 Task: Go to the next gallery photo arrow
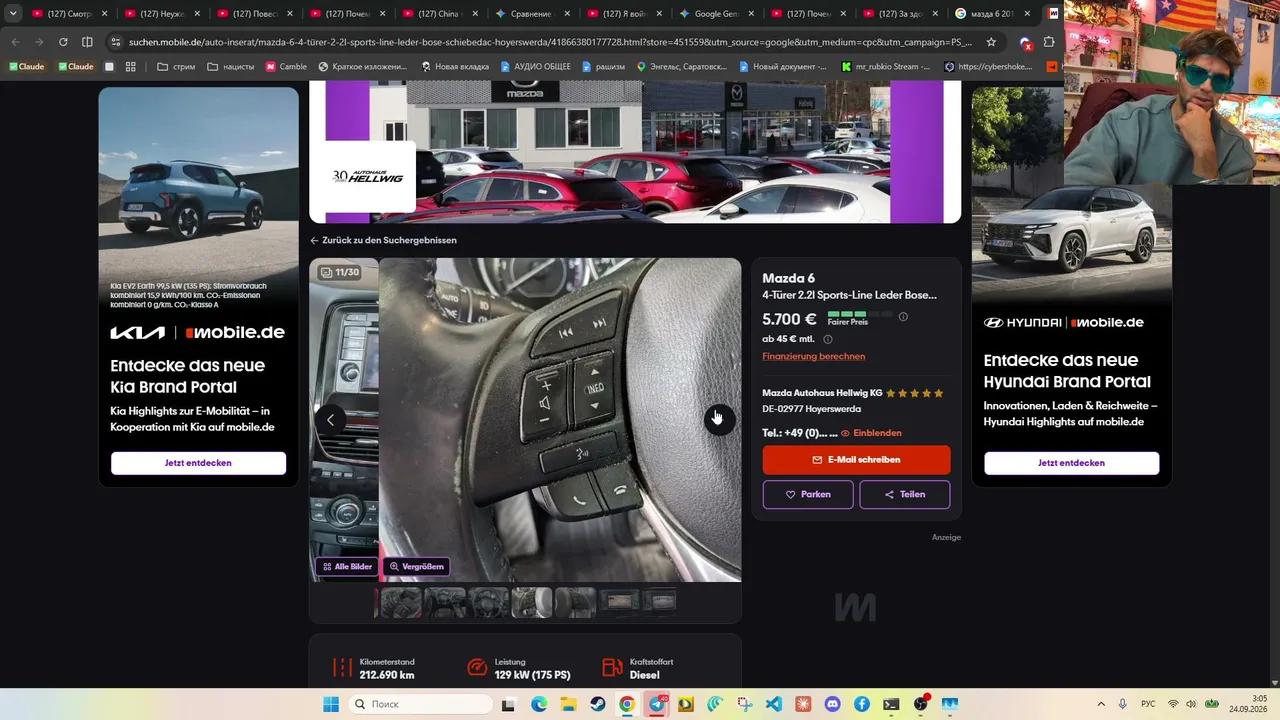[718, 419]
